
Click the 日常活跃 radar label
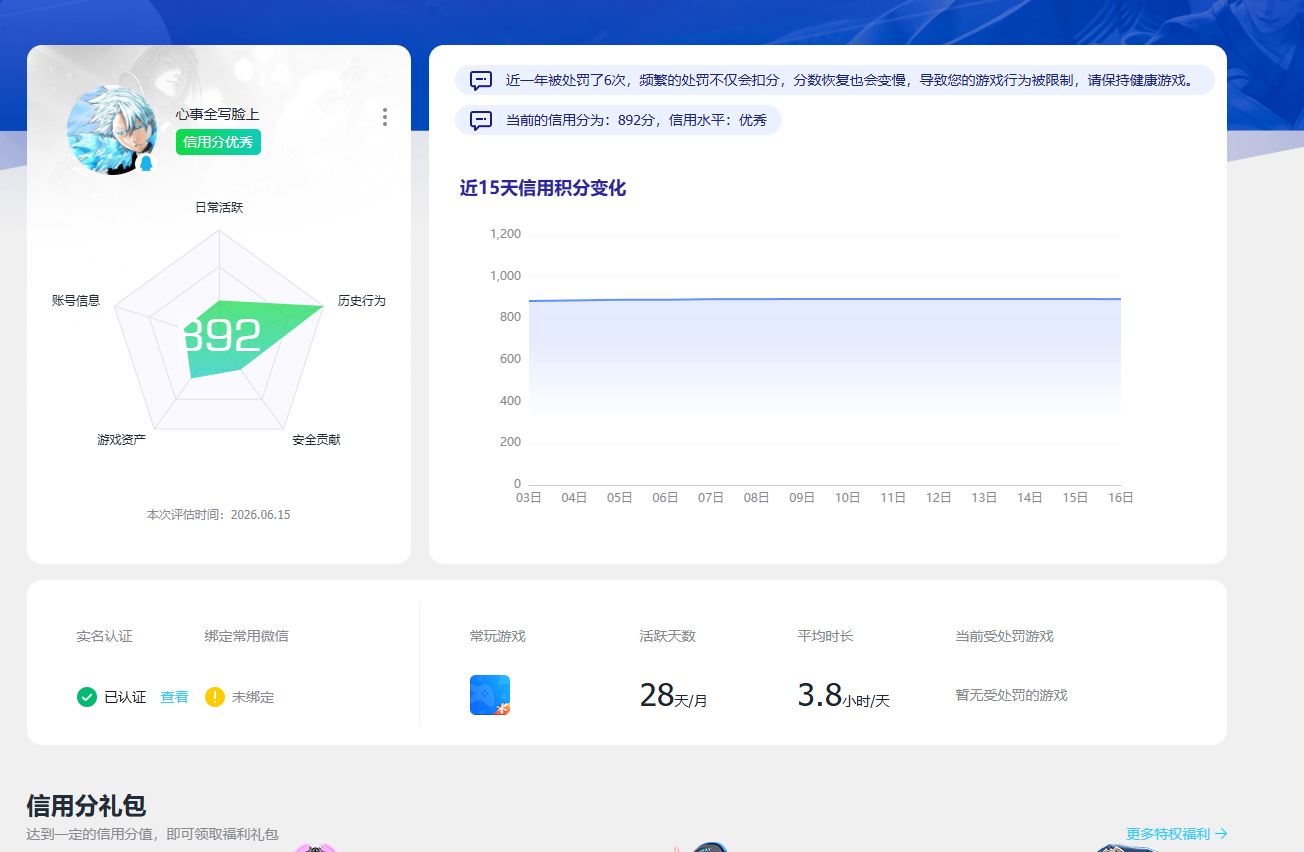tap(219, 207)
